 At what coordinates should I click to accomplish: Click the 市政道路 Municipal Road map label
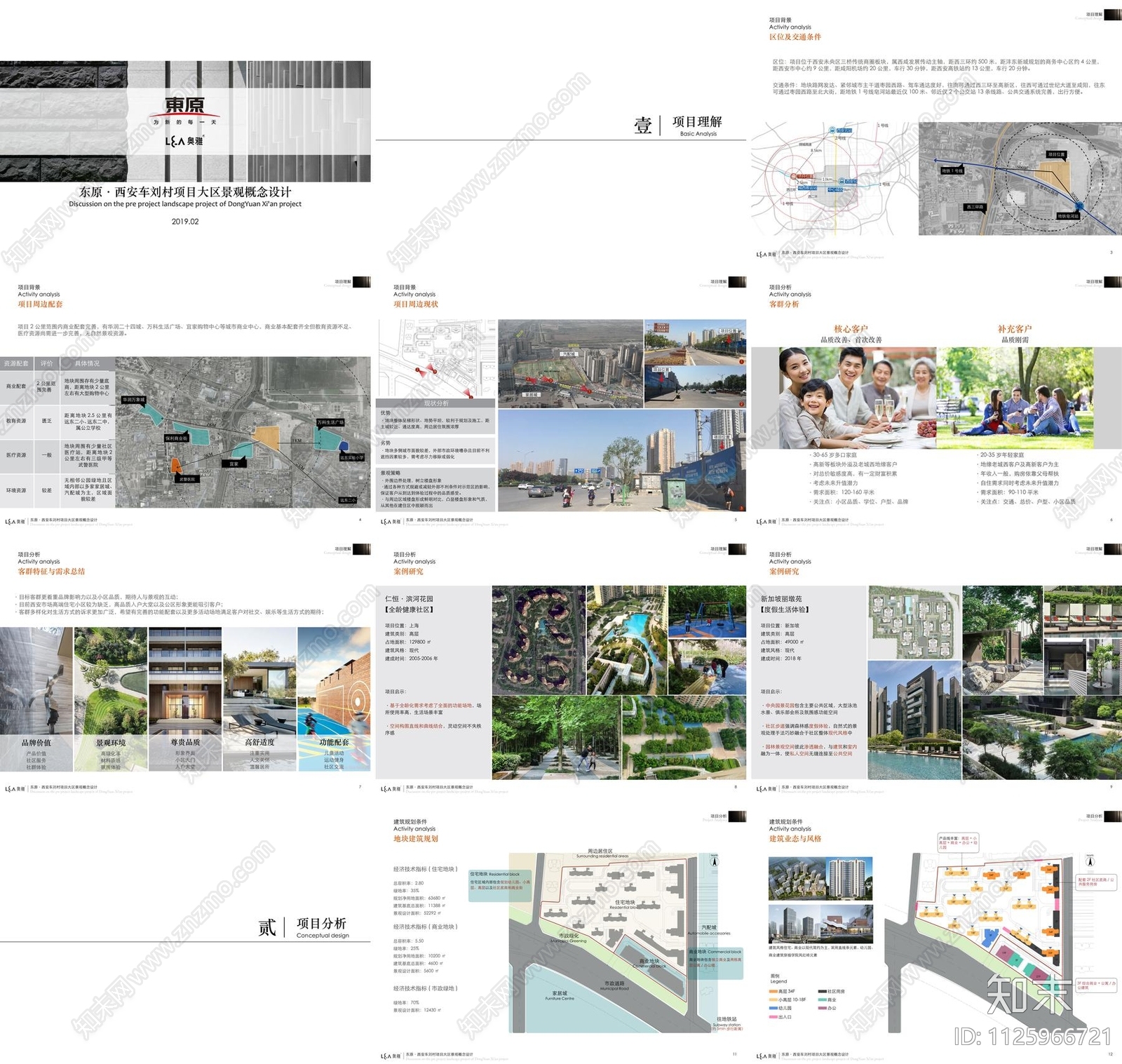614,985
